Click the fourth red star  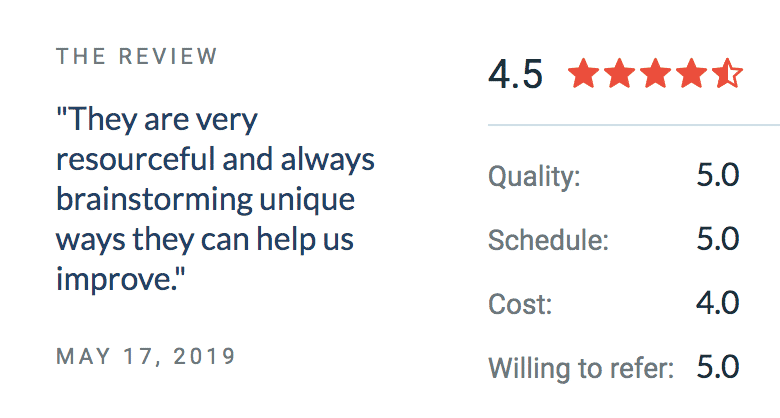691,74
